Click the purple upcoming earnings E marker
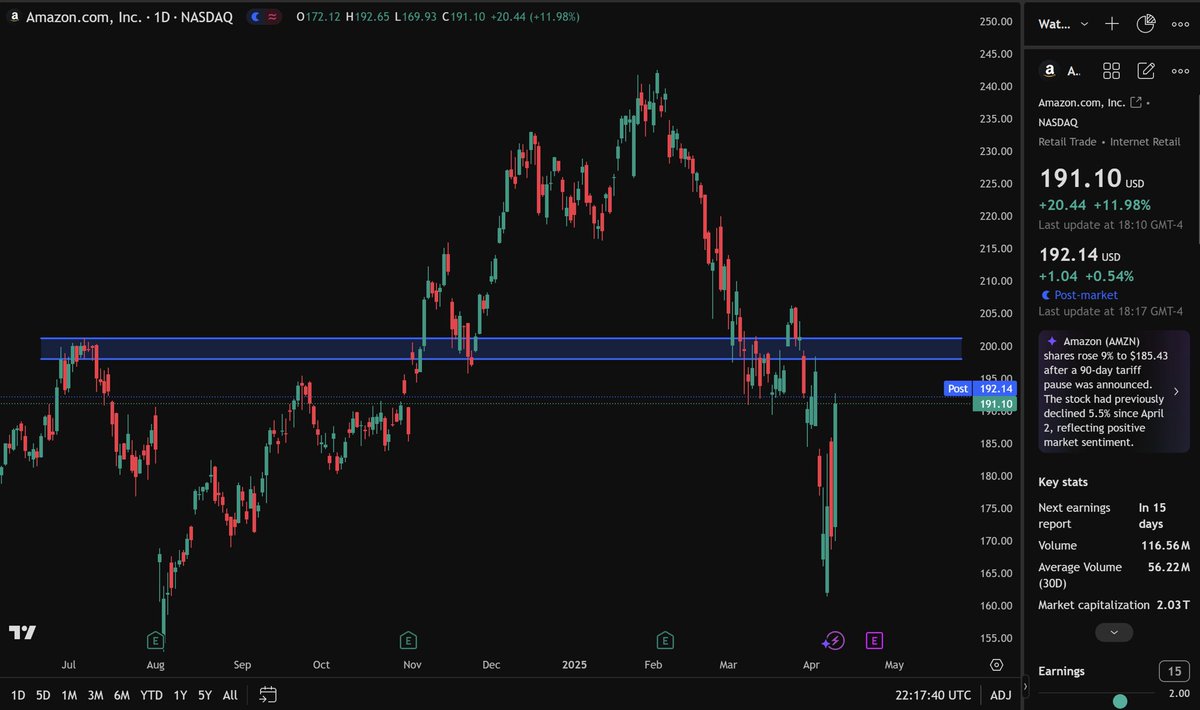The image size is (1200, 710). [874, 640]
